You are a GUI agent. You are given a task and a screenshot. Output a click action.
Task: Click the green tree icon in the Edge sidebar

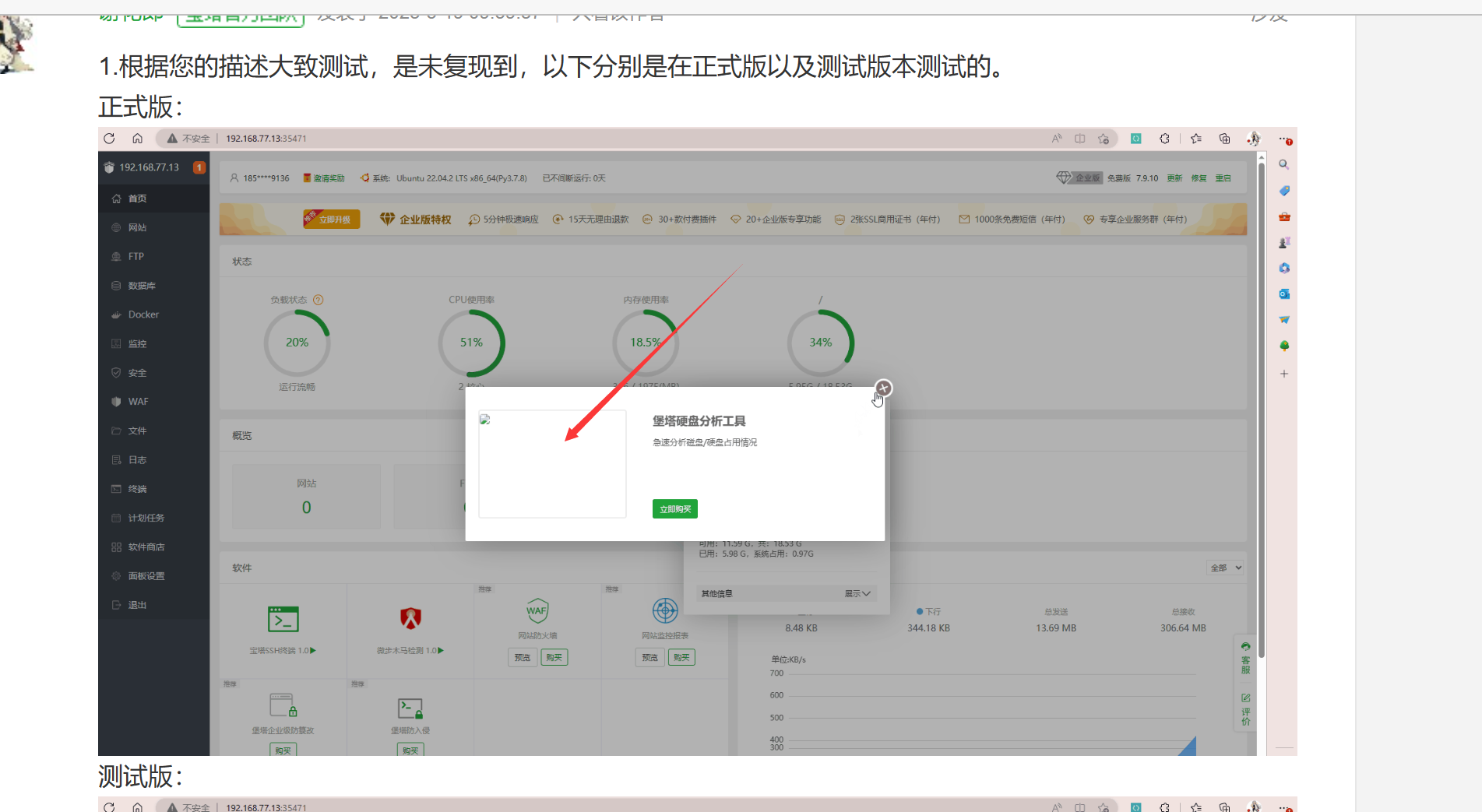coord(1284,346)
